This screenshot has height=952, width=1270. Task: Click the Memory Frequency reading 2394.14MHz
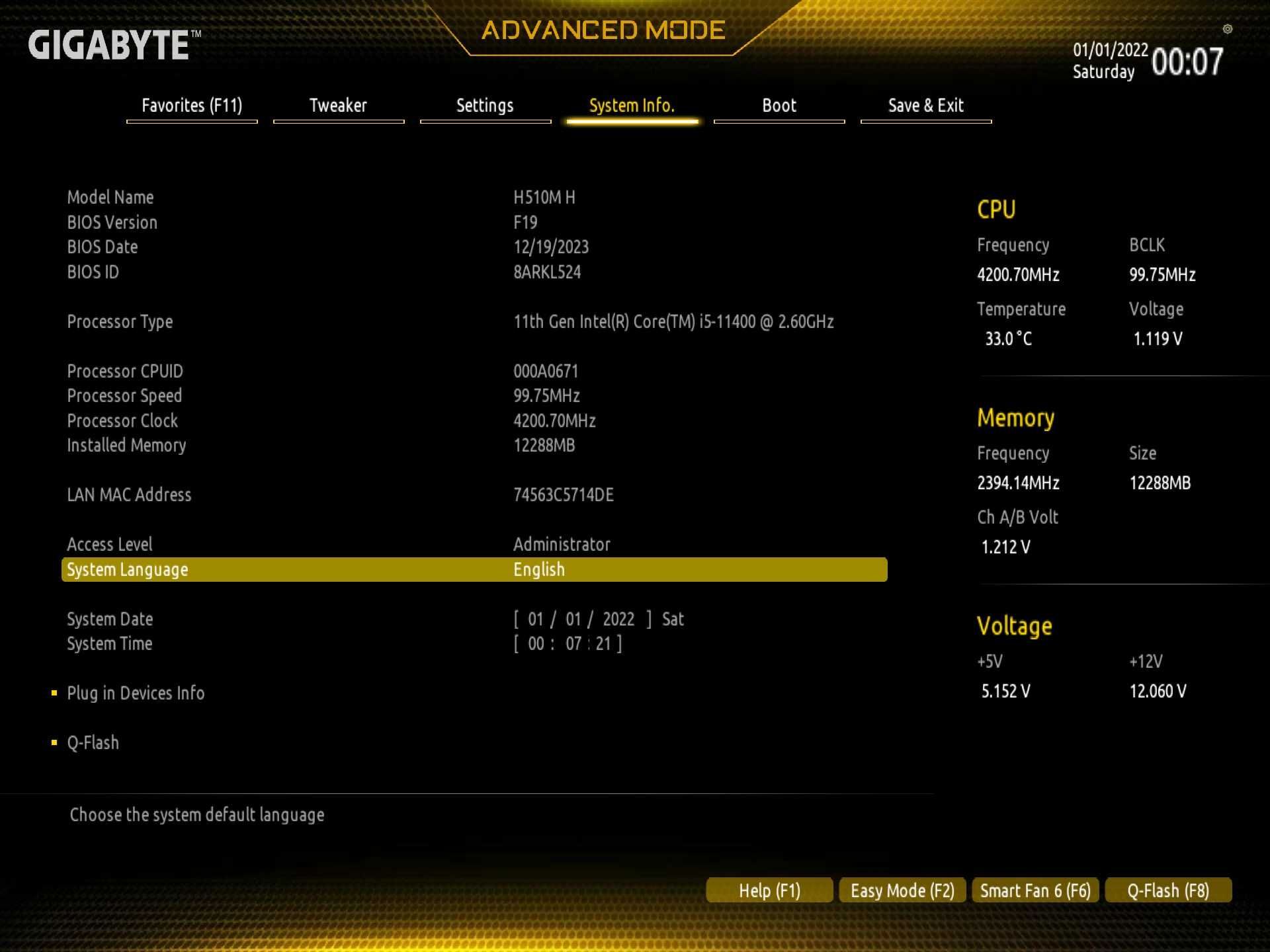pyautogui.click(x=1018, y=483)
